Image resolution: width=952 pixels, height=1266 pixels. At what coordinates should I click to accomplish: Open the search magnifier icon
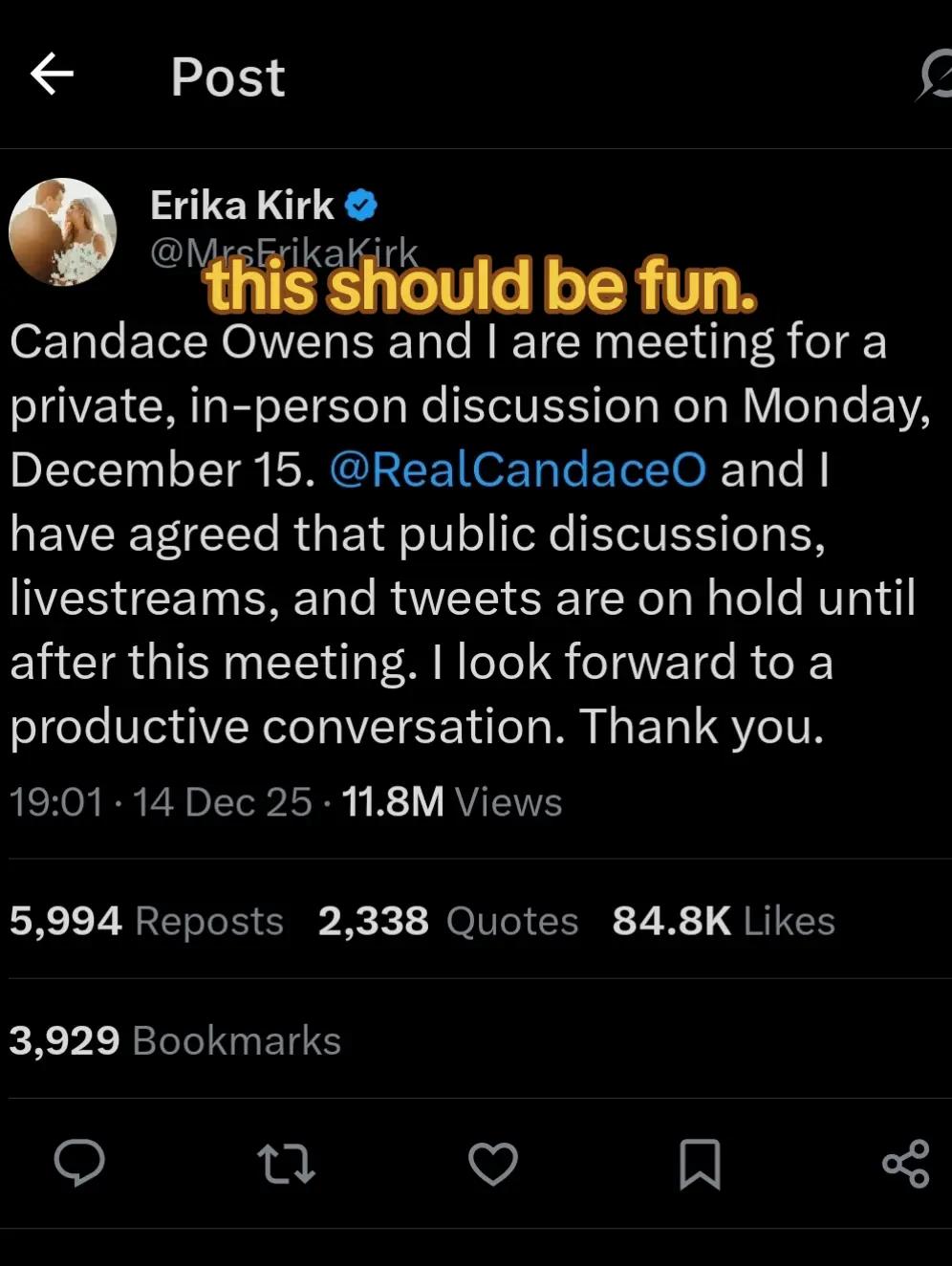[x=935, y=76]
